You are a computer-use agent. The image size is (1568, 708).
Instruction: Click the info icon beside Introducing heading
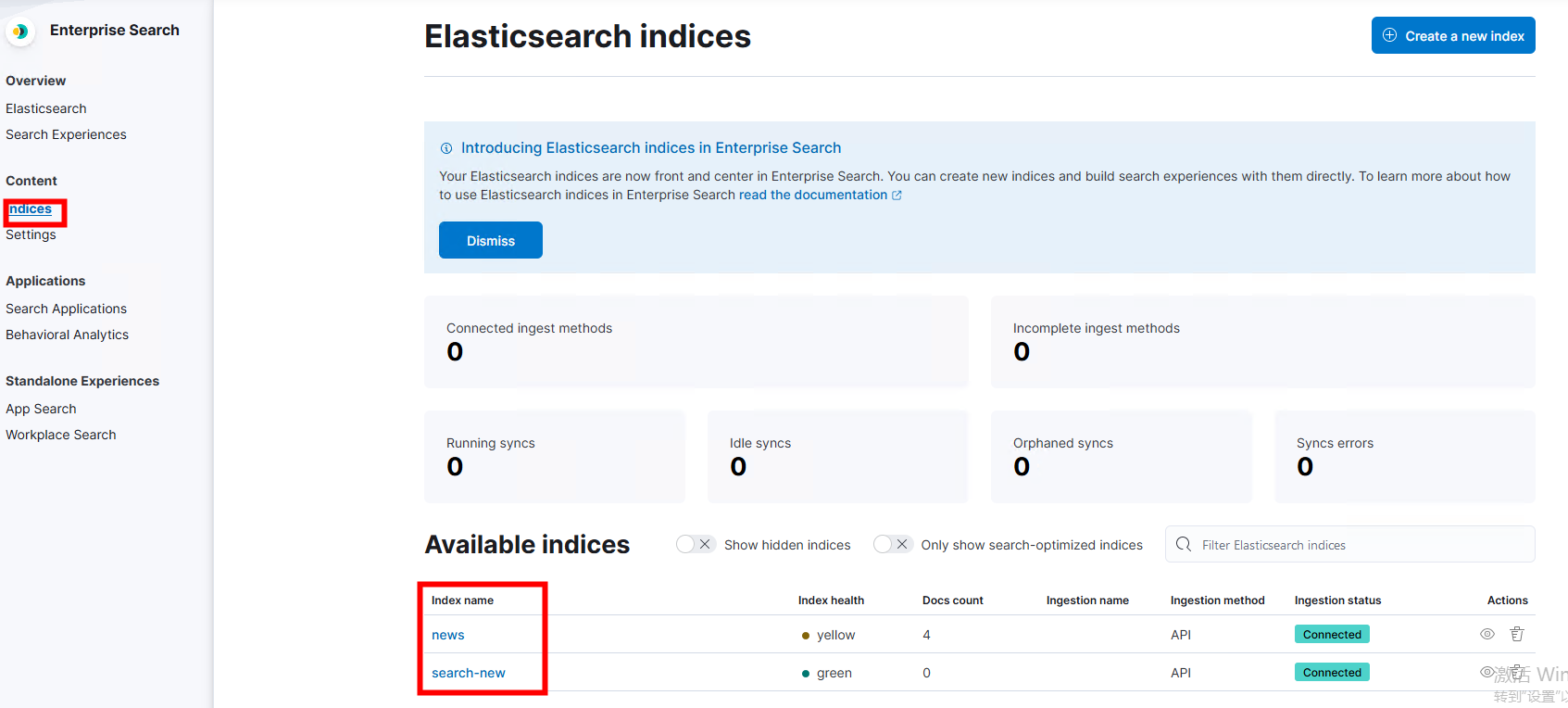pyautogui.click(x=446, y=148)
